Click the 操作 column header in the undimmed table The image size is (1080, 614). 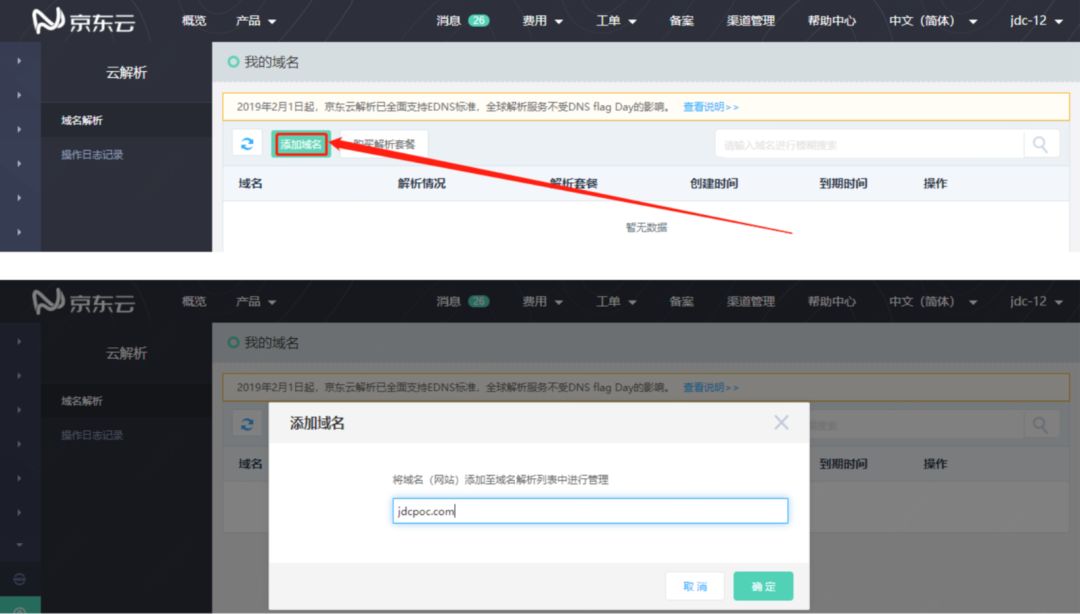pos(935,183)
